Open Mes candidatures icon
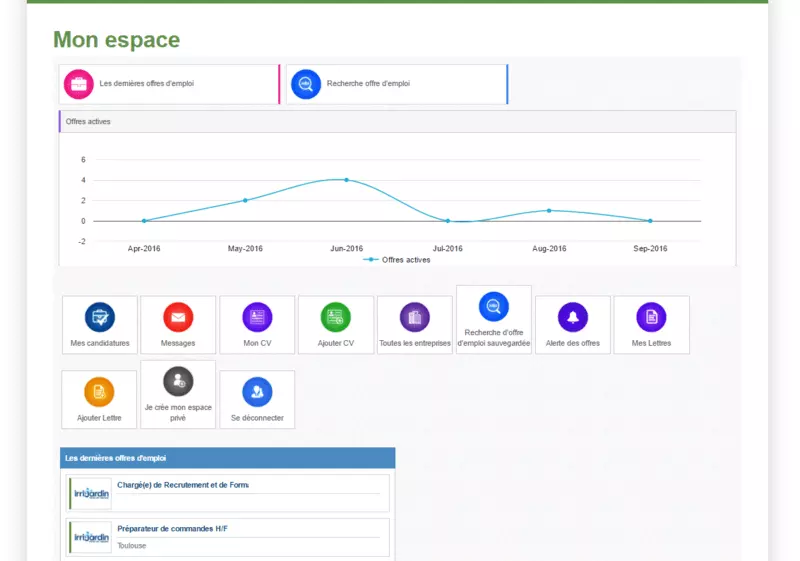This screenshot has width=800, height=561. click(100, 317)
